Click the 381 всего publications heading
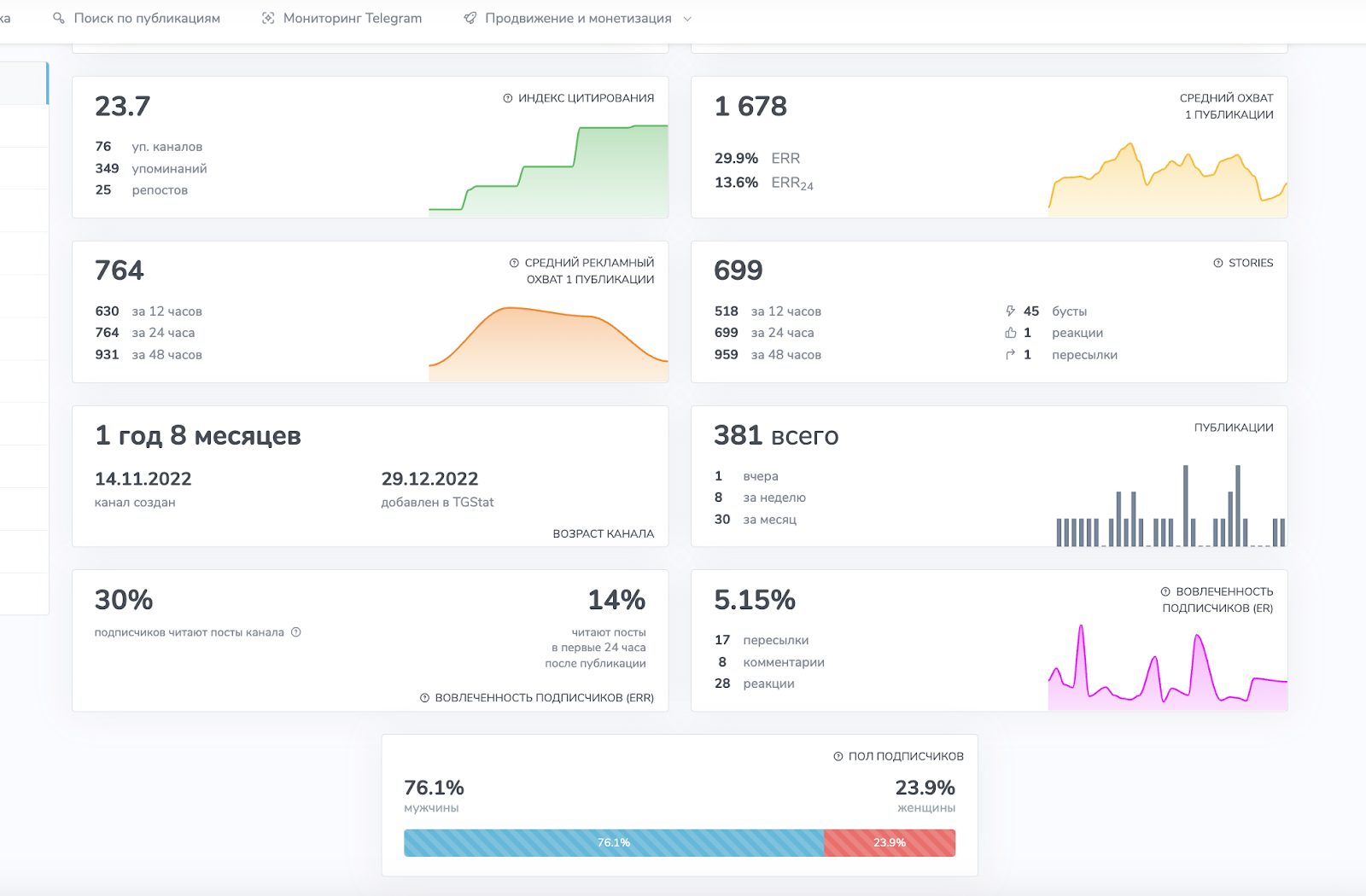The image size is (1366, 896). (776, 435)
